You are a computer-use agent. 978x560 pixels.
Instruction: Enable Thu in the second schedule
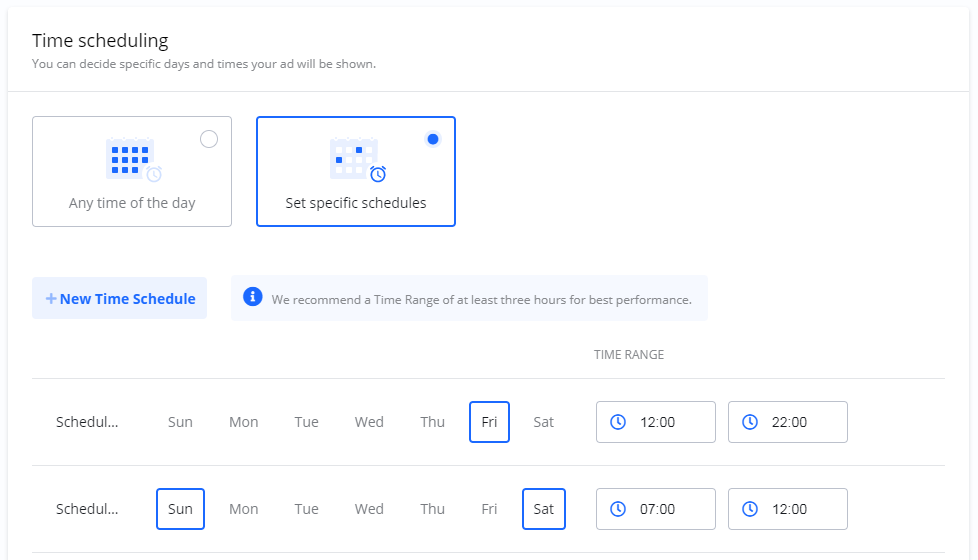(432, 509)
